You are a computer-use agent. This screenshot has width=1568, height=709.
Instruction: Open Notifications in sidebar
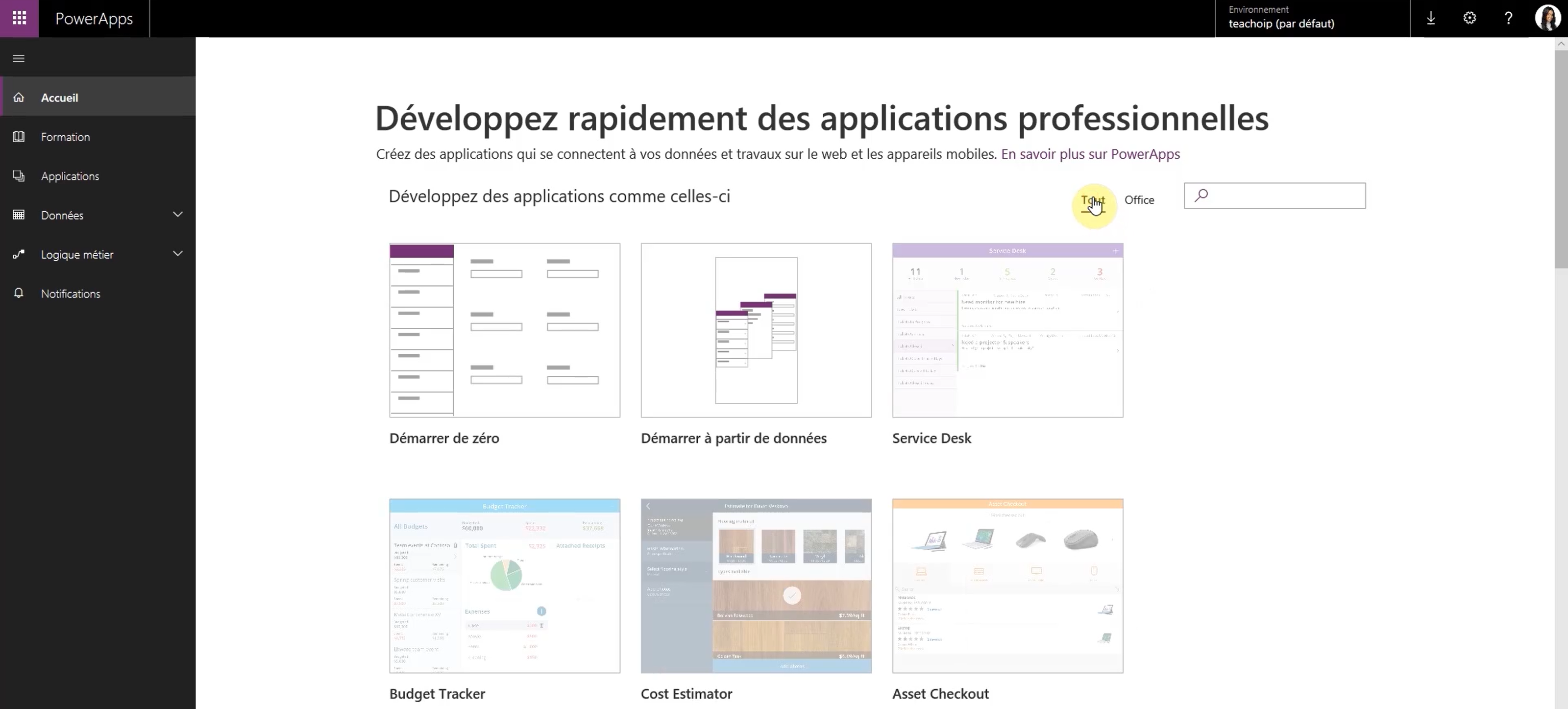pos(98,293)
